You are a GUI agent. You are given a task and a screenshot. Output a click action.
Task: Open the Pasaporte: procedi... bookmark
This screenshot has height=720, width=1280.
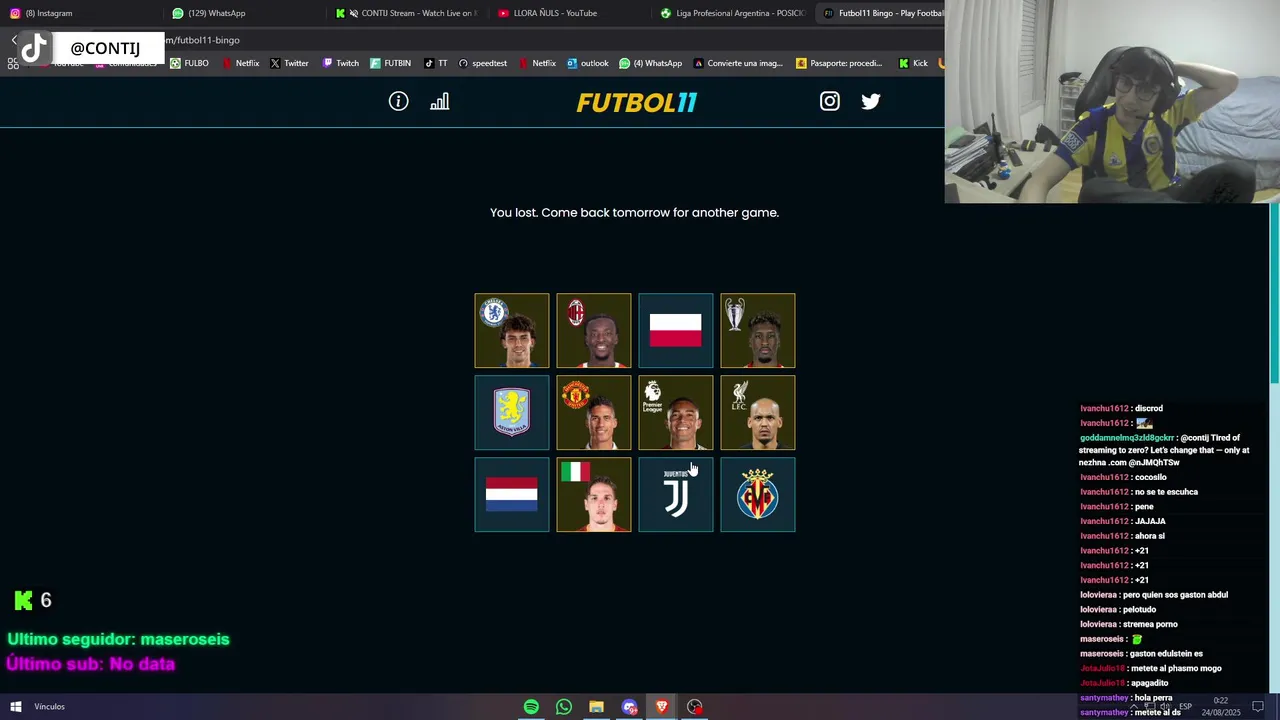pos(839,63)
